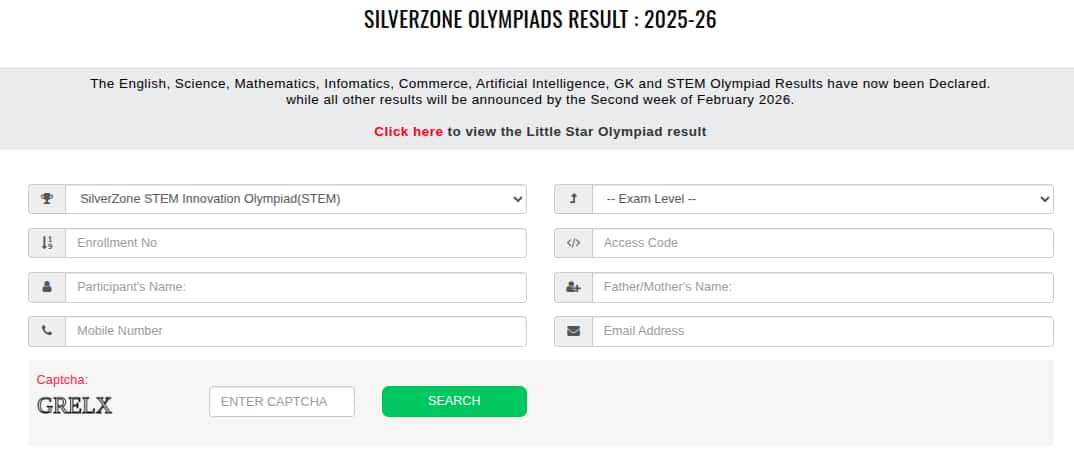Click the person icon beside Participant's Name
The height and width of the screenshot is (461, 1074).
47,287
